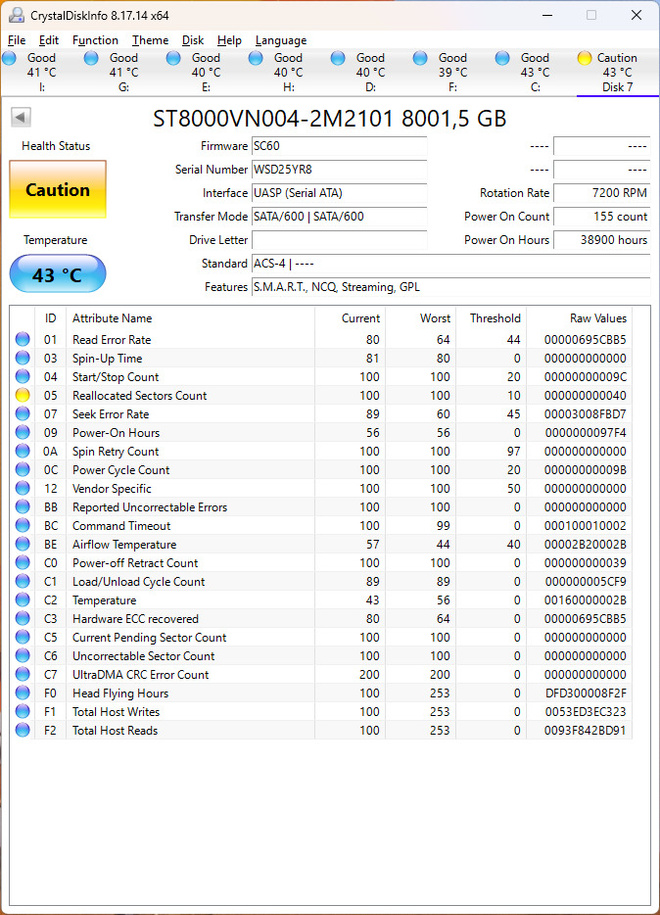Open the Disk menu
This screenshot has width=660, height=915.
coord(193,40)
